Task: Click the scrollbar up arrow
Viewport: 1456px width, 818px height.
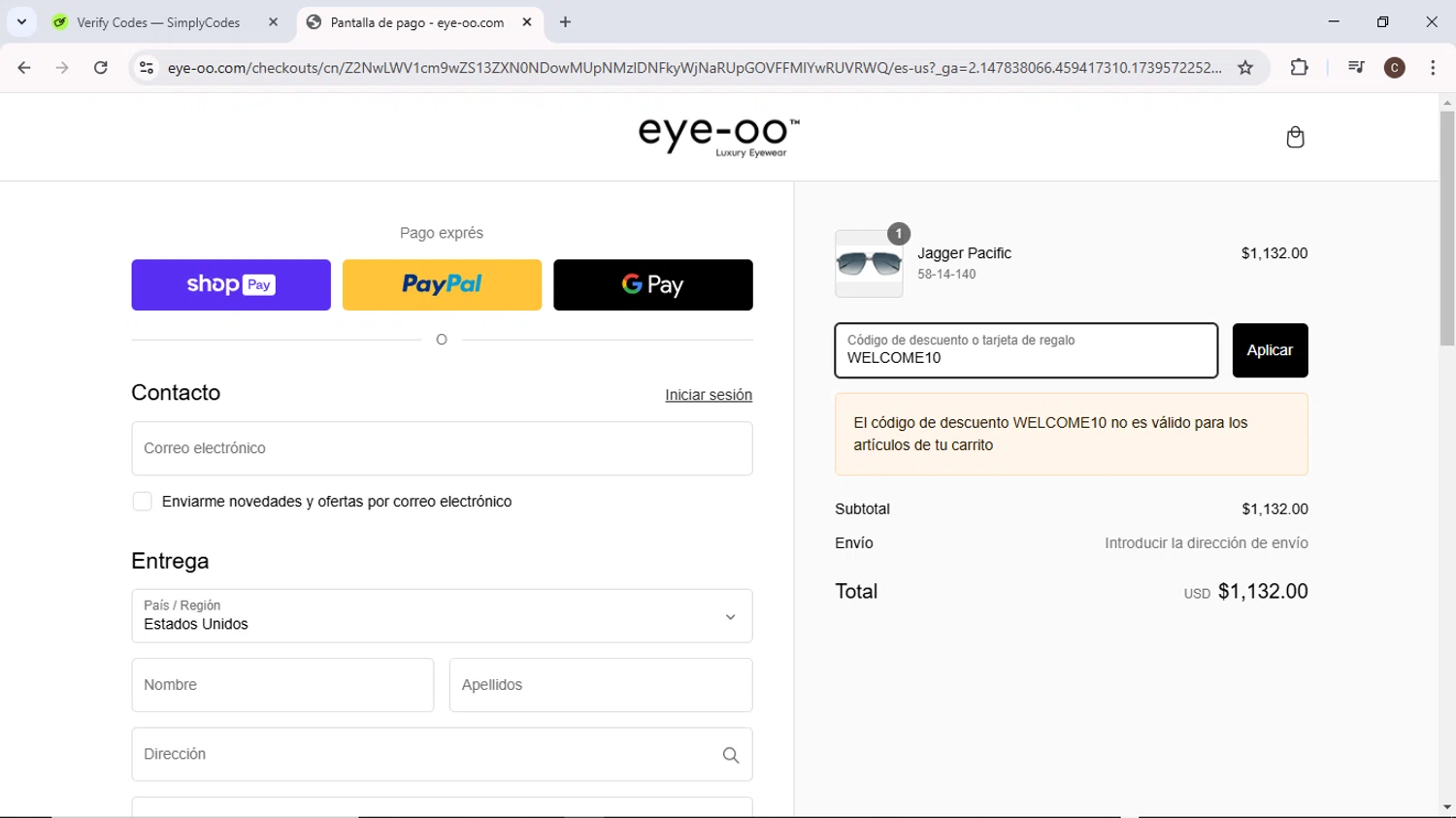Action: (x=1447, y=102)
